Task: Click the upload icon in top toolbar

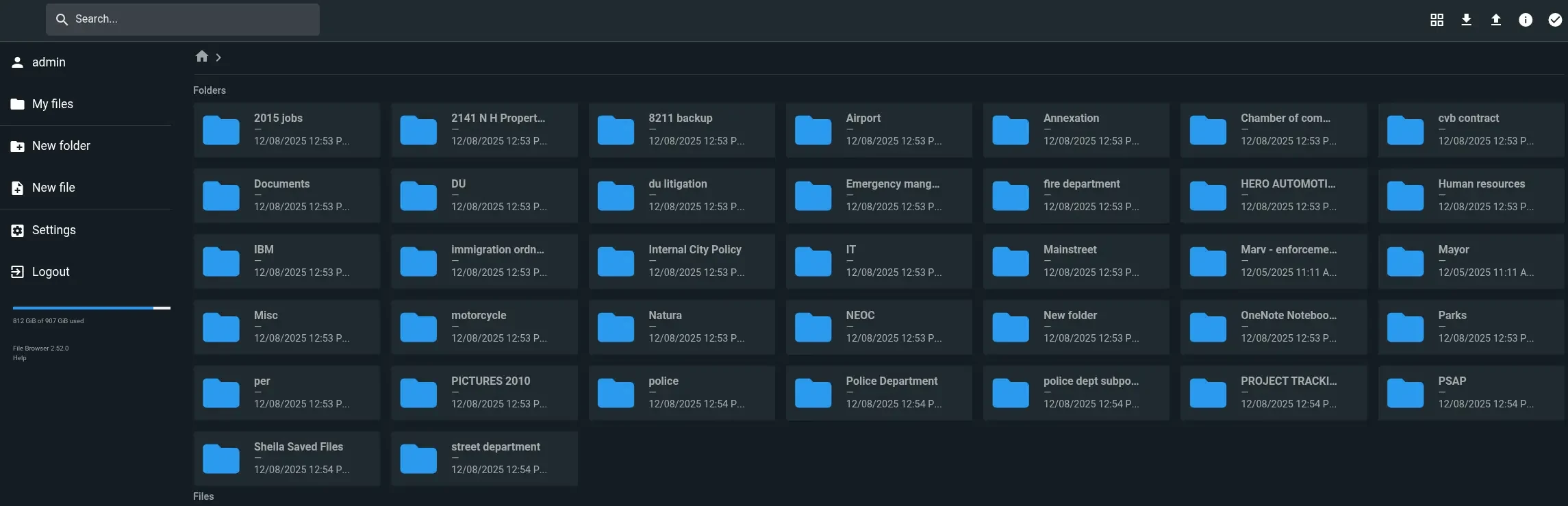Action: 1495,20
